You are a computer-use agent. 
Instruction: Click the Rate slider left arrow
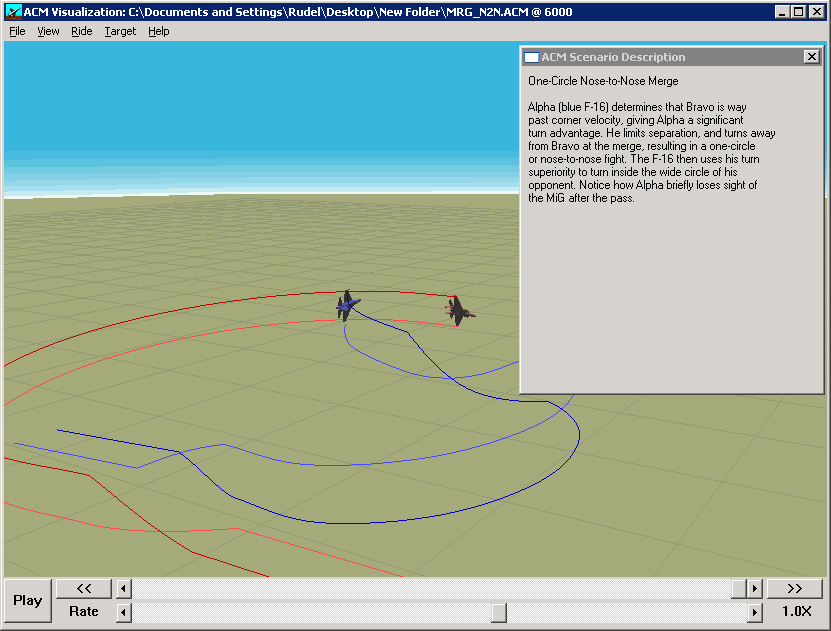coord(124,611)
